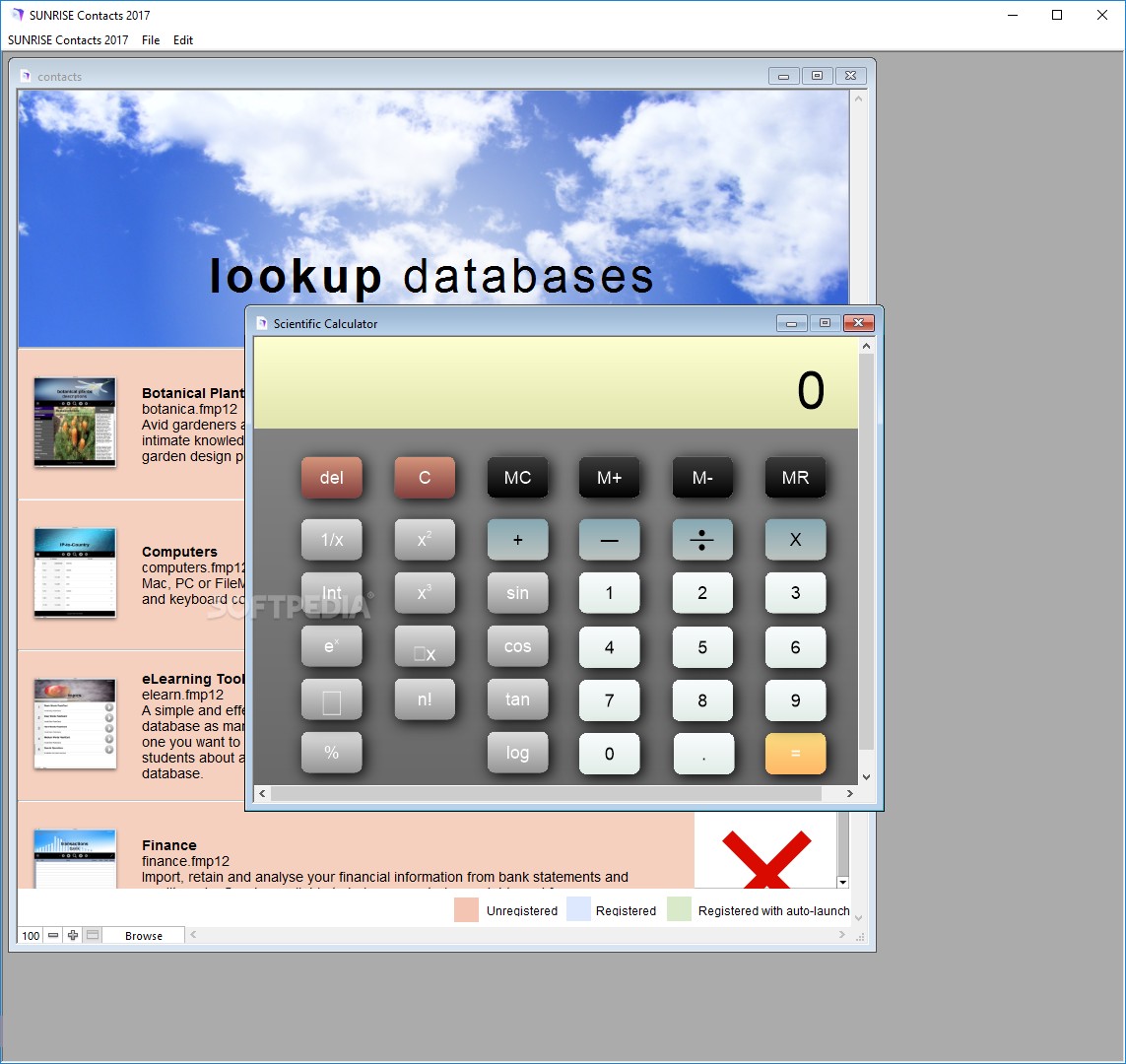
Task: Click the x cubed button
Action: pos(425,593)
